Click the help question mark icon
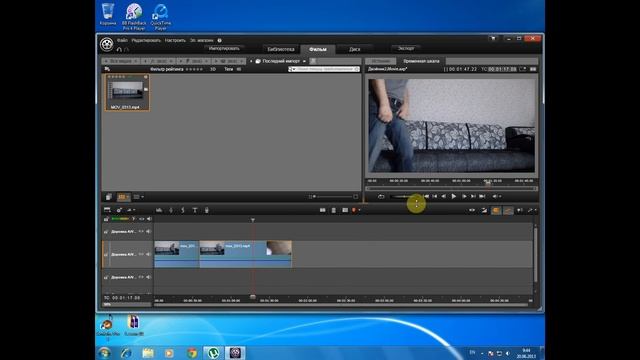Screen dimensions: 640x360 (x=220, y=40)
